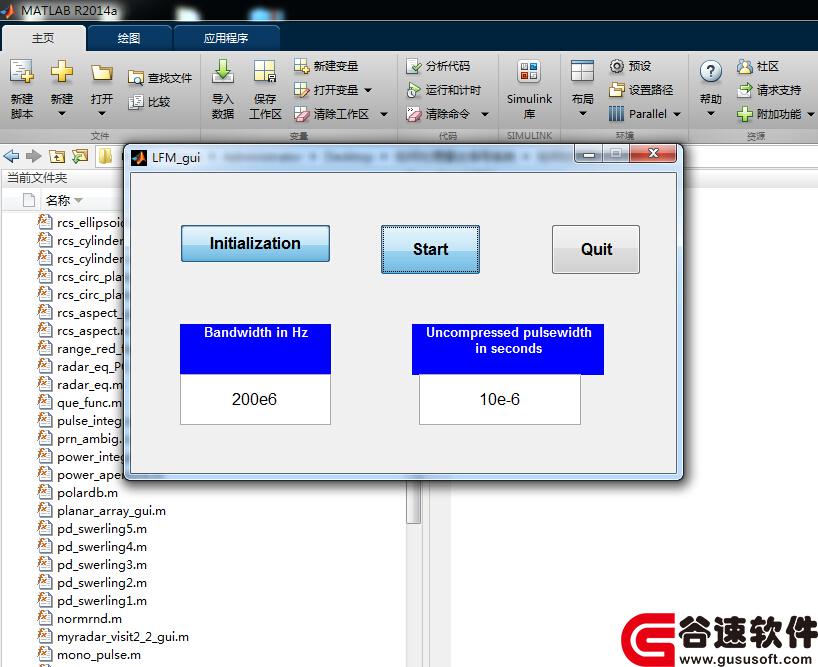Expand the 打开变量 dropdown arrow
The image size is (818, 667).
click(368, 90)
